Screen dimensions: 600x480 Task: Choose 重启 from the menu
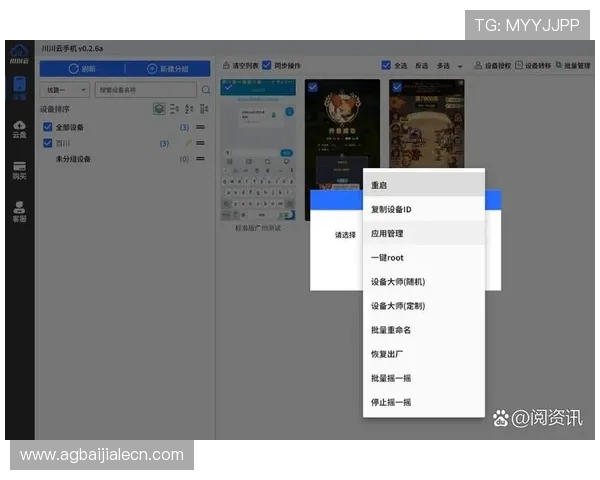pyautogui.click(x=424, y=185)
